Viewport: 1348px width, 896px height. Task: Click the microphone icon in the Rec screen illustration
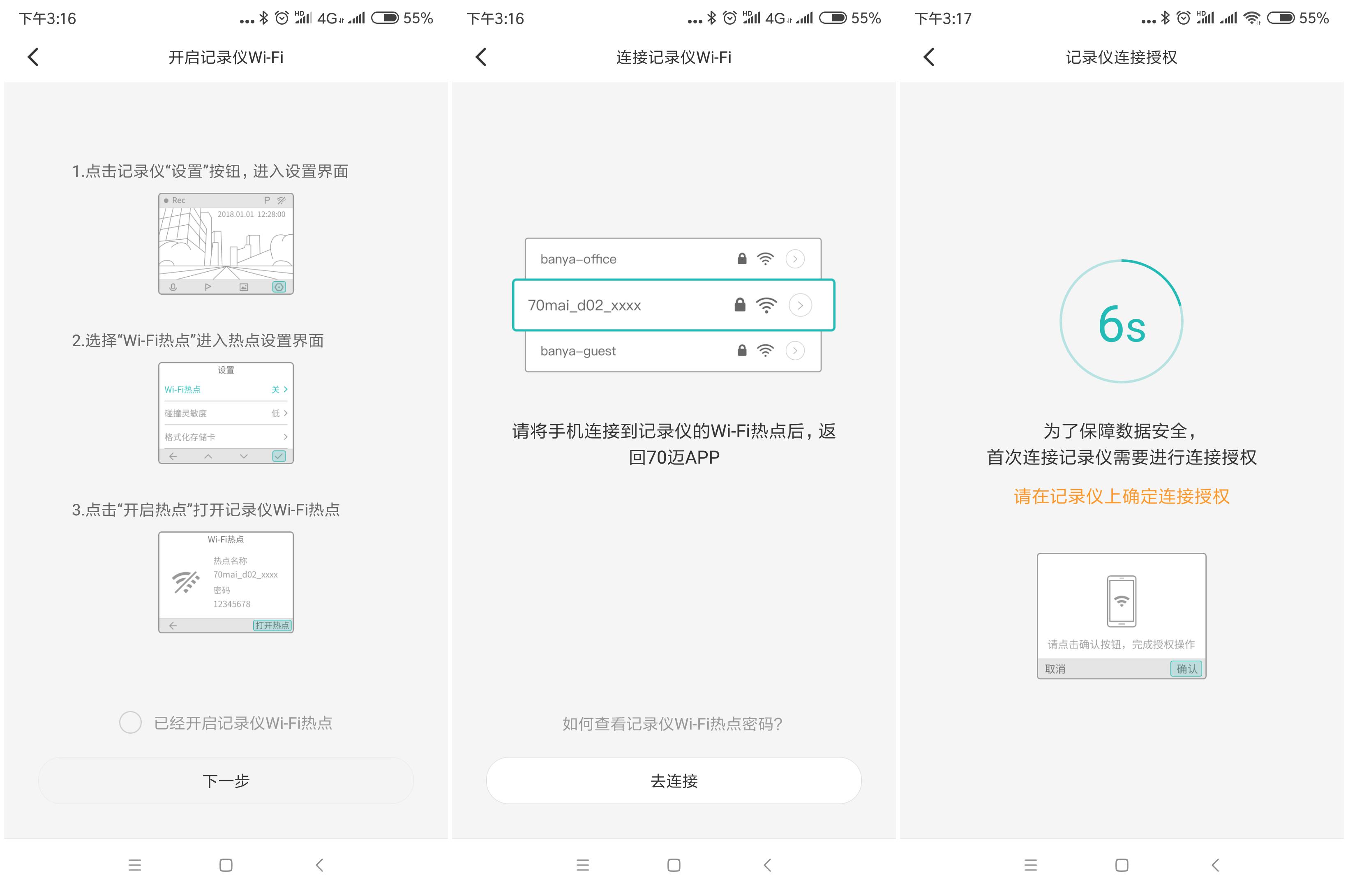[174, 288]
